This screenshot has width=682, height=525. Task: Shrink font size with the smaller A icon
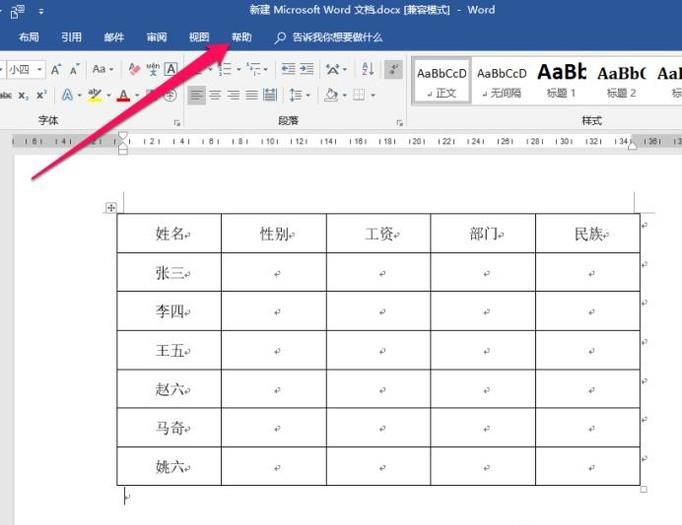click(x=74, y=69)
